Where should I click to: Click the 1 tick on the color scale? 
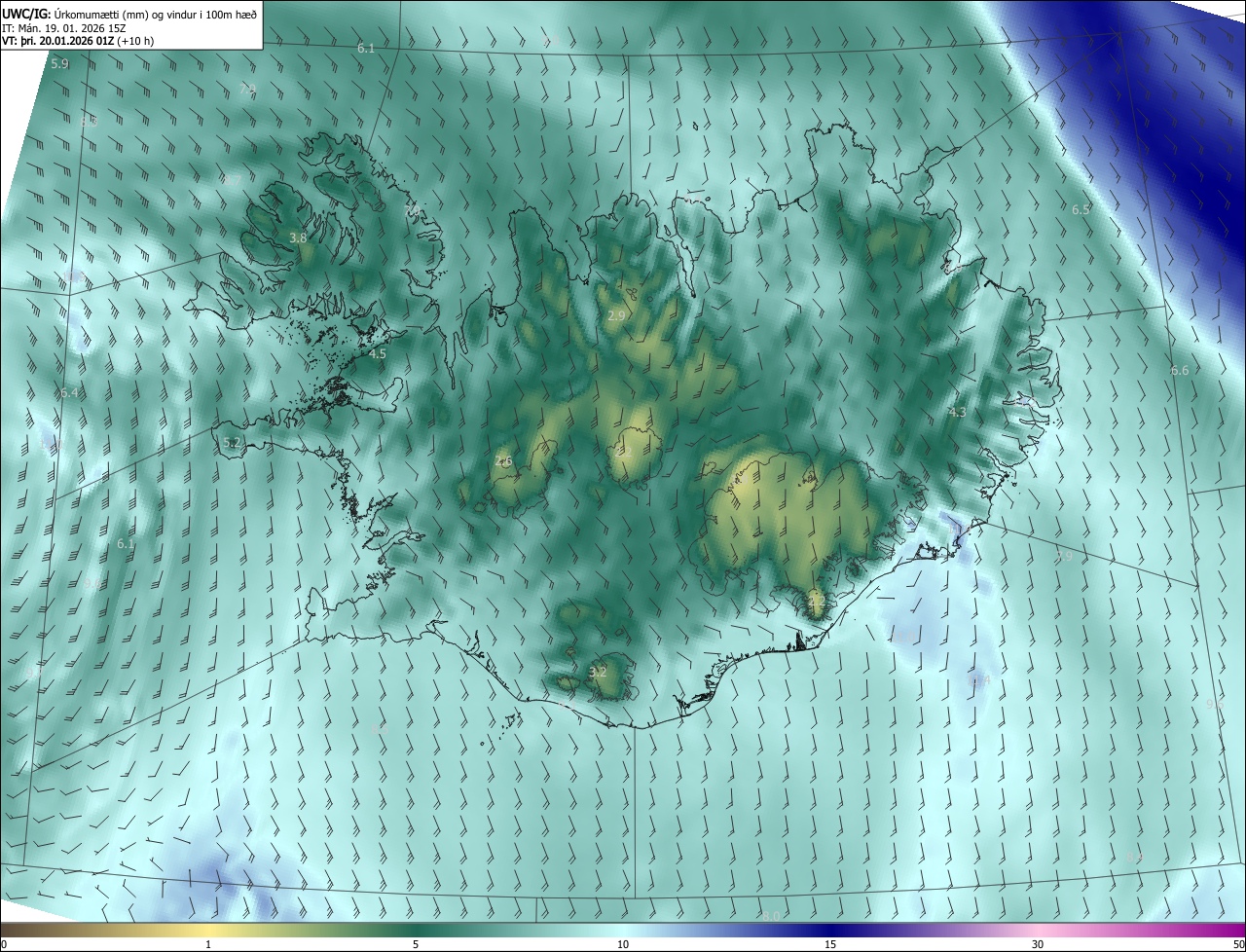(x=208, y=944)
